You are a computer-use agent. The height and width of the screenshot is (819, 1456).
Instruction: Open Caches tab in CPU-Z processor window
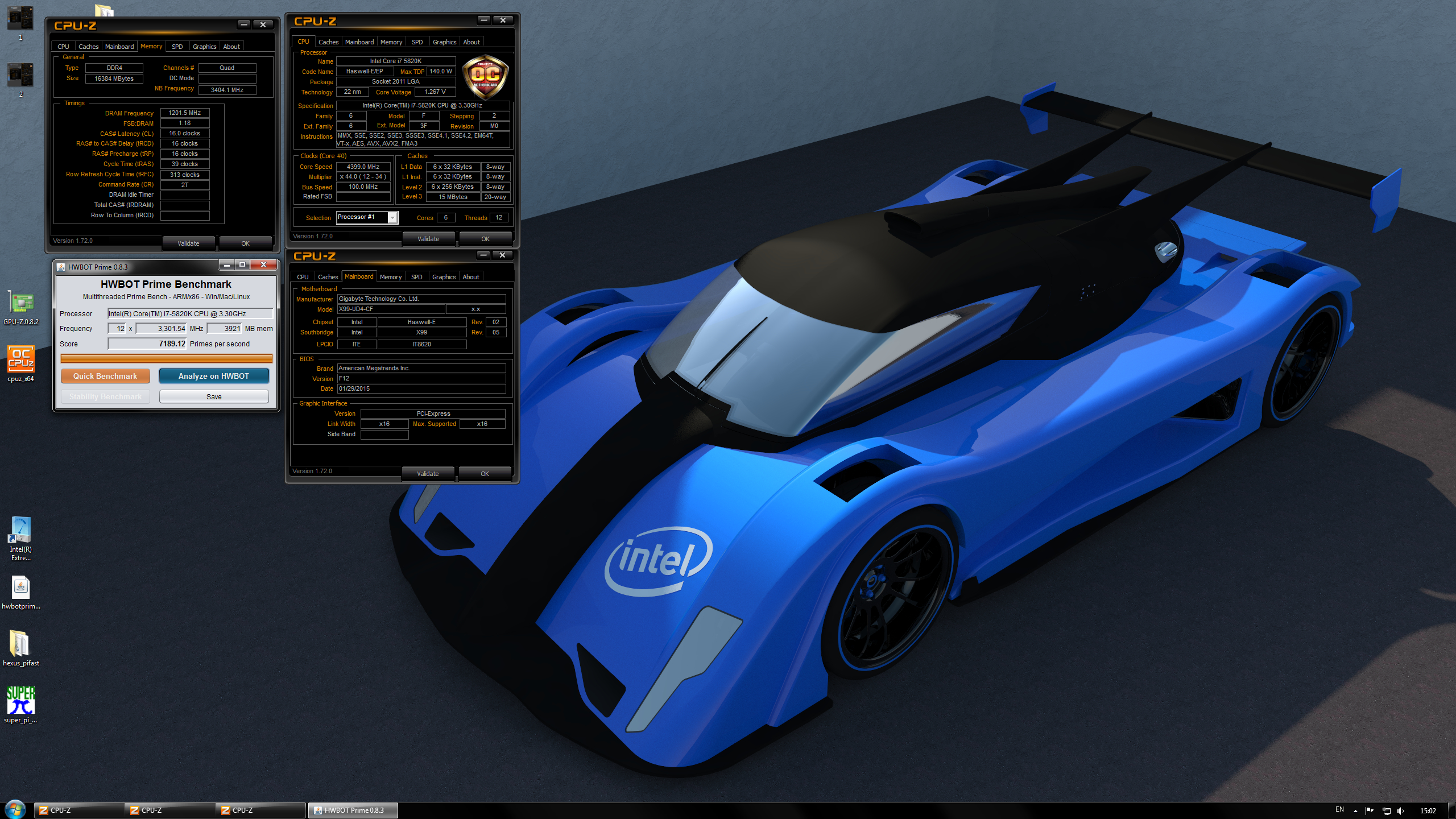(328, 42)
